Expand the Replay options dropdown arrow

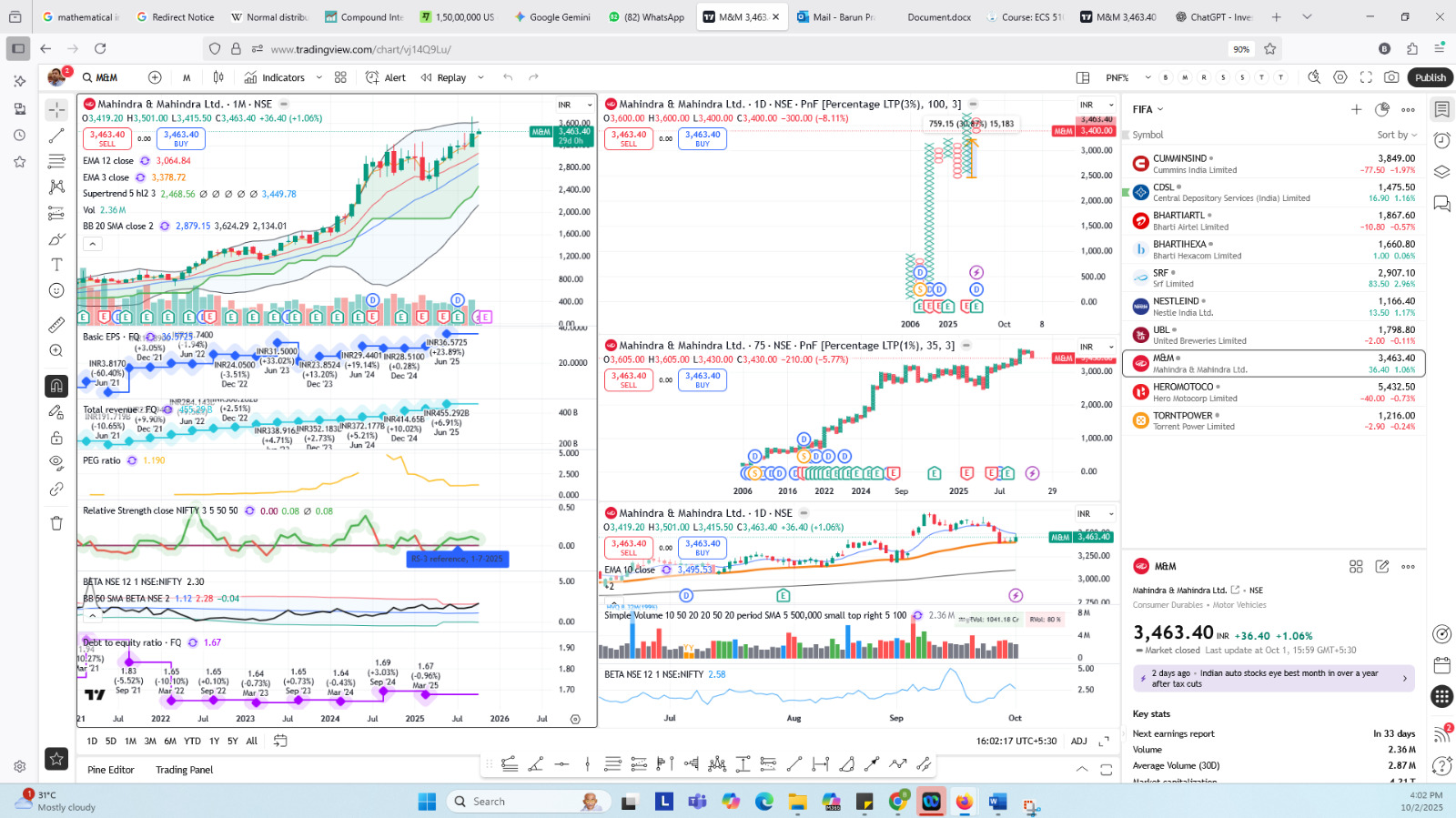pyautogui.click(x=480, y=77)
